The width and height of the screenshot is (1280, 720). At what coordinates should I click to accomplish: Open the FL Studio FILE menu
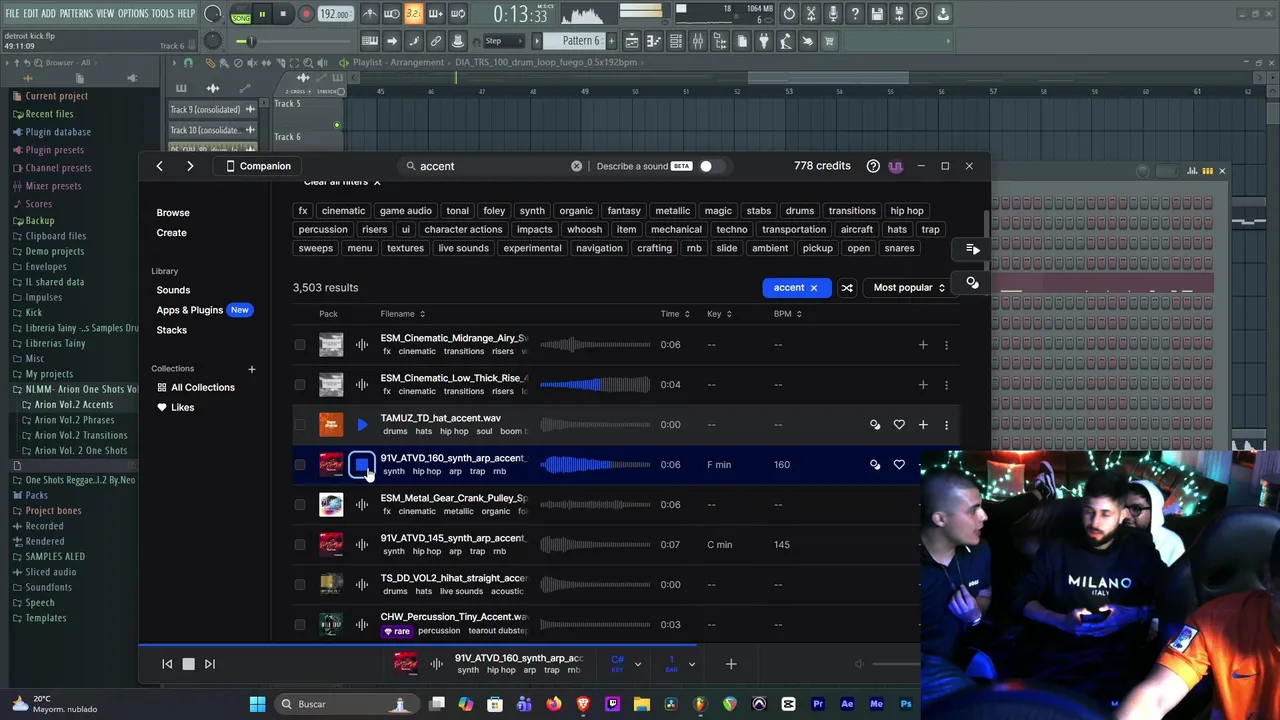point(12,14)
